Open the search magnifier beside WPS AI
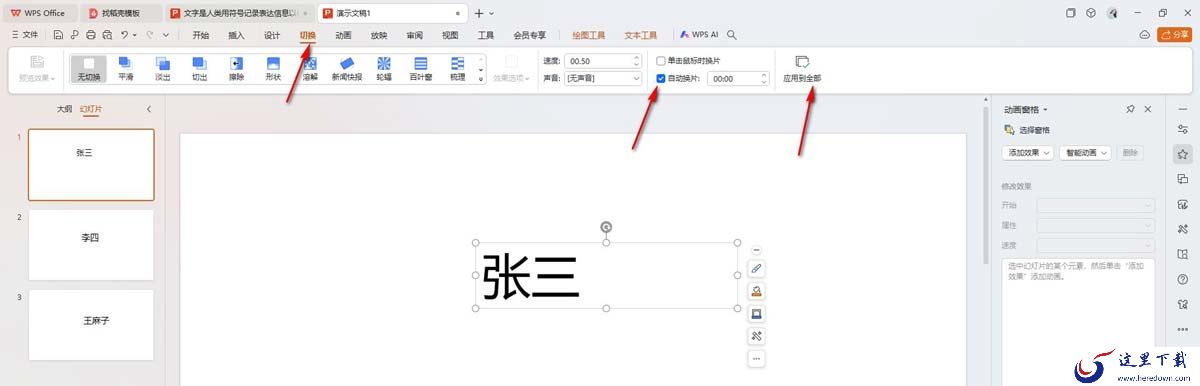Screen dimensions: 1200x386 click(732, 34)
